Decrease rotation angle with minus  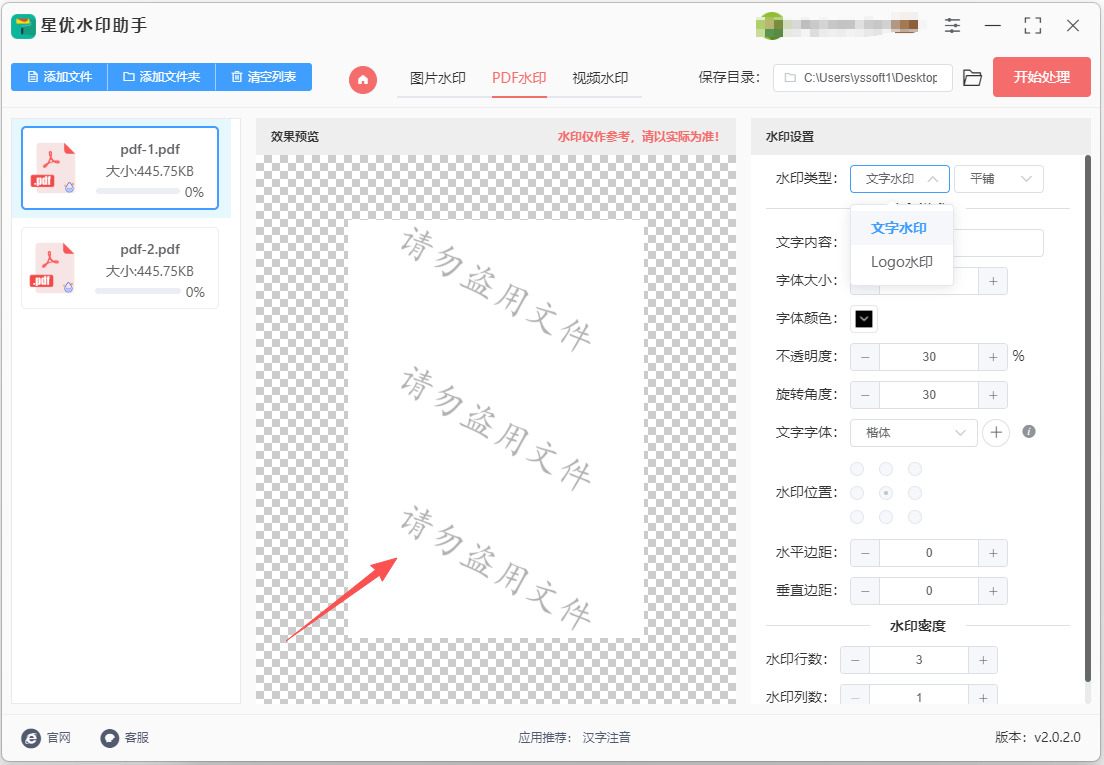(x=865, y=395)
